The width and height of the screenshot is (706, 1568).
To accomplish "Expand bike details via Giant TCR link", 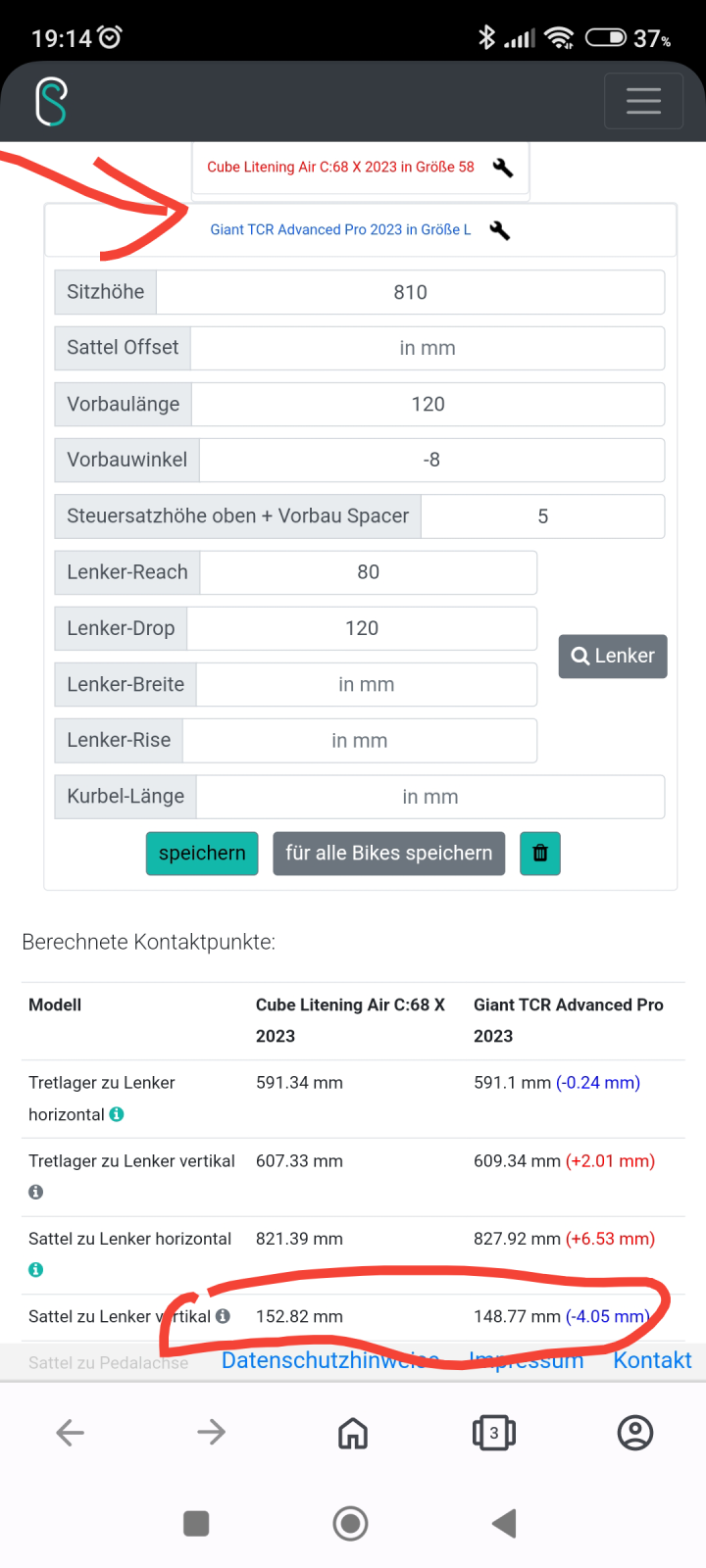I will coord(341,229).
